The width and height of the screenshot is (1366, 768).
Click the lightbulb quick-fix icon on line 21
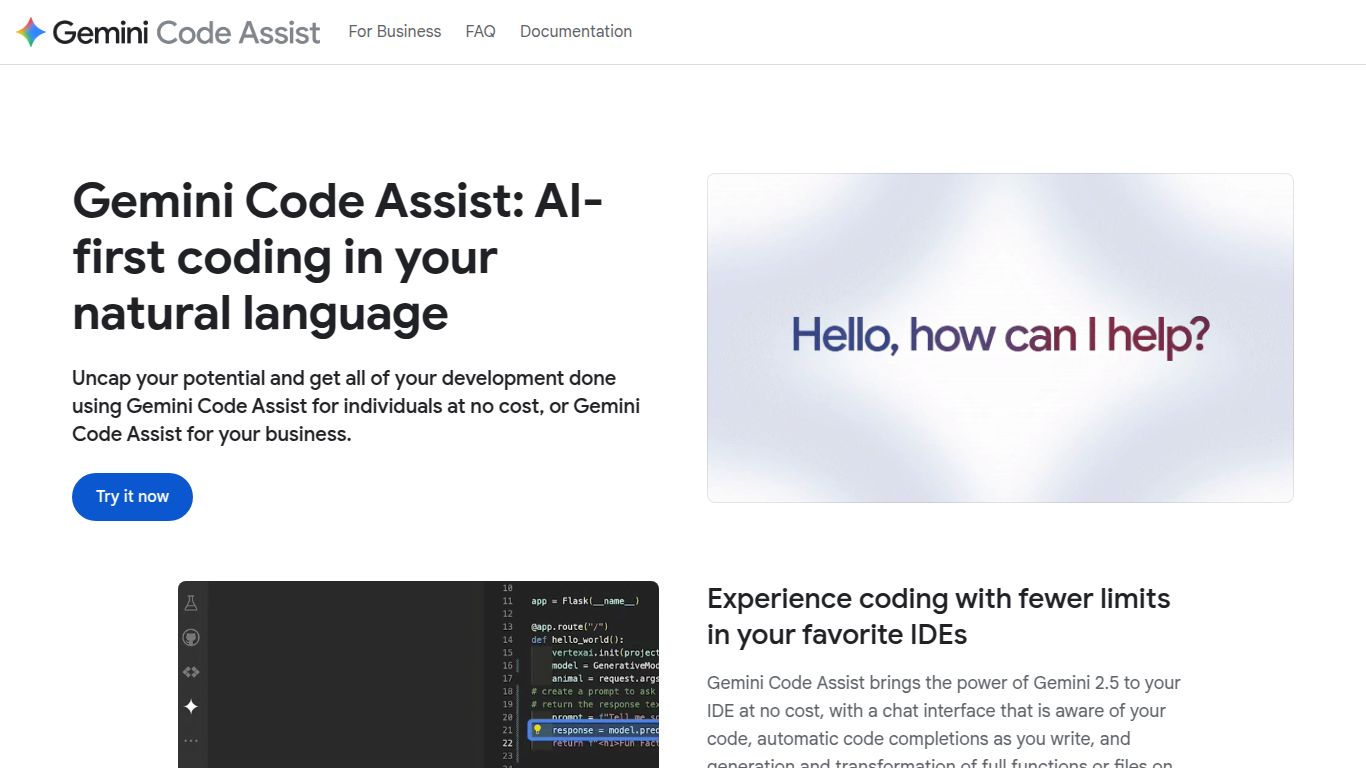click(538, 730)
